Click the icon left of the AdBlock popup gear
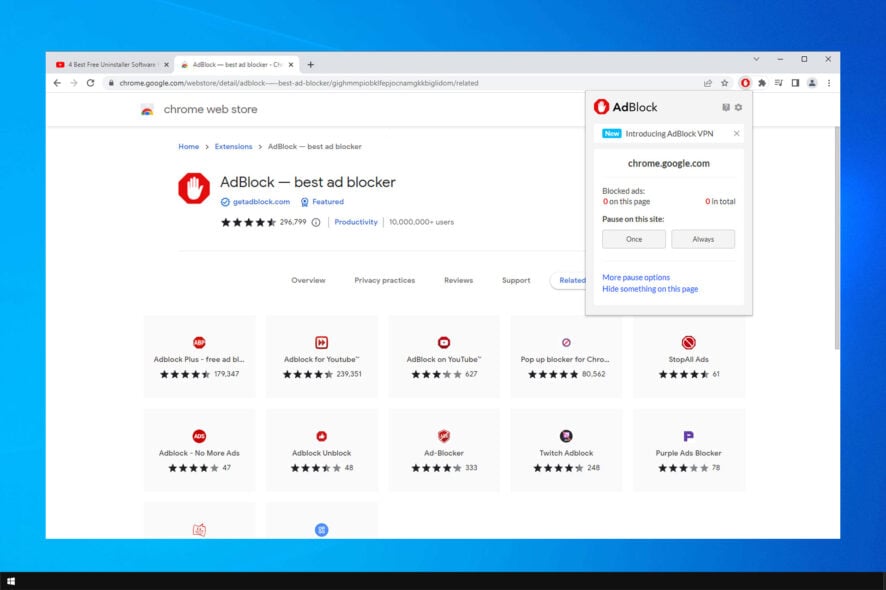886x590 pixels. (726, 107)
